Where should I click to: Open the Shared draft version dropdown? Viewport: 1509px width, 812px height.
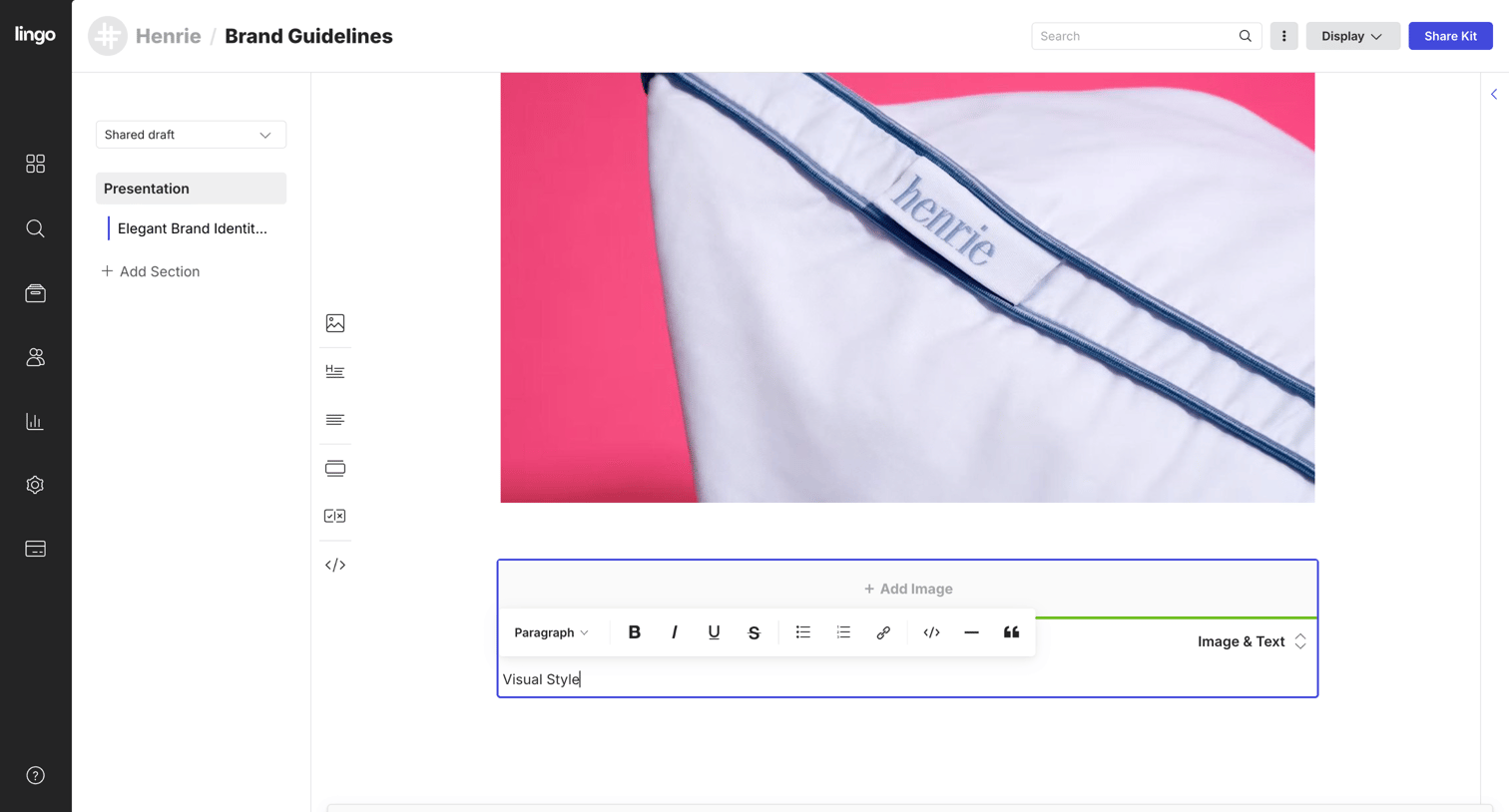[191, 135]
